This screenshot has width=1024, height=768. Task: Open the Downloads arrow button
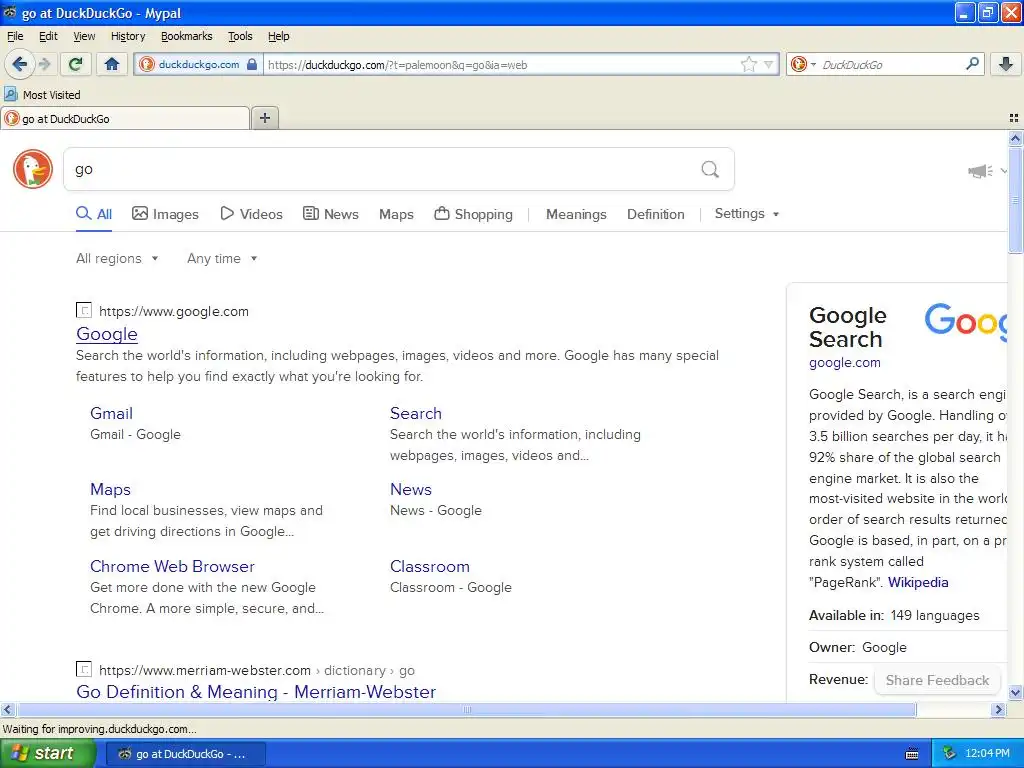point(1006,64)
